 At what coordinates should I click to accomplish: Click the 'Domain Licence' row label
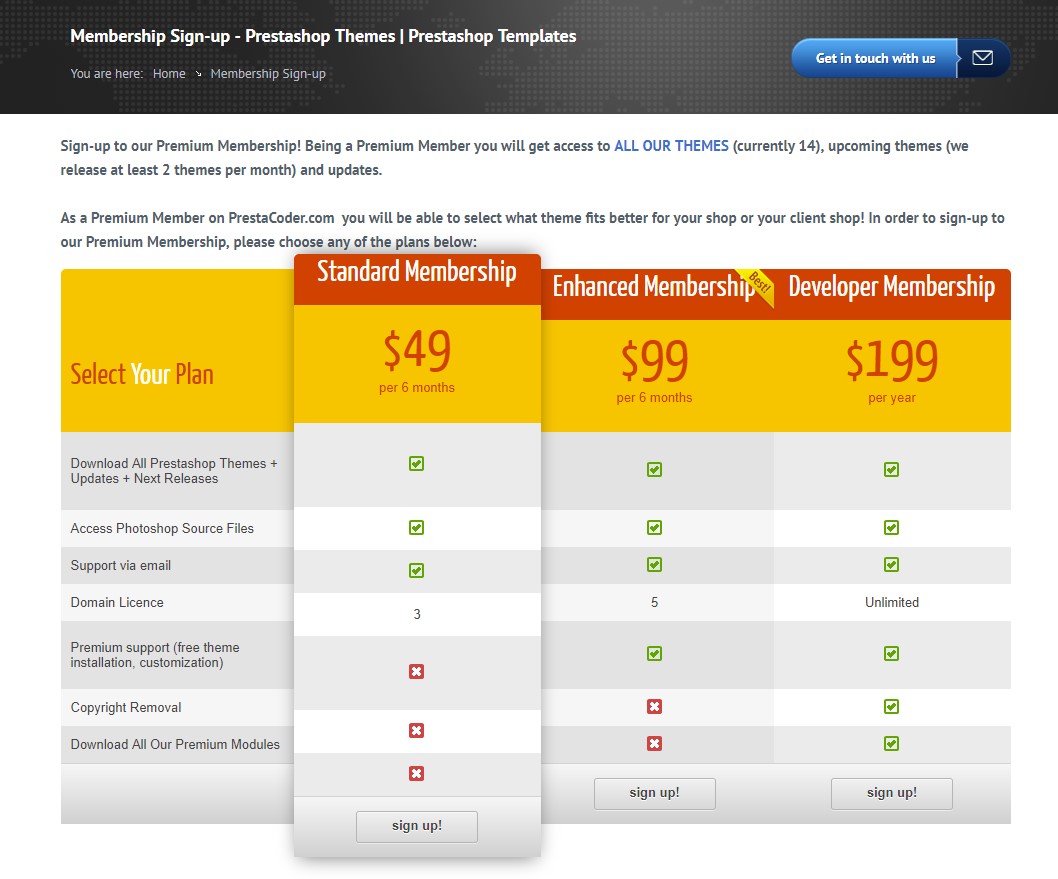click(117, 602)
